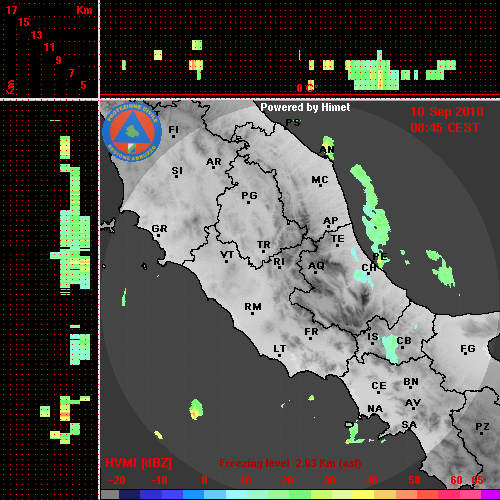The width and height of the screenshot is (500, 500).
Task: Click the Protezione Civile Regione Abruzzo logo
Action: [x=132, y=132]
